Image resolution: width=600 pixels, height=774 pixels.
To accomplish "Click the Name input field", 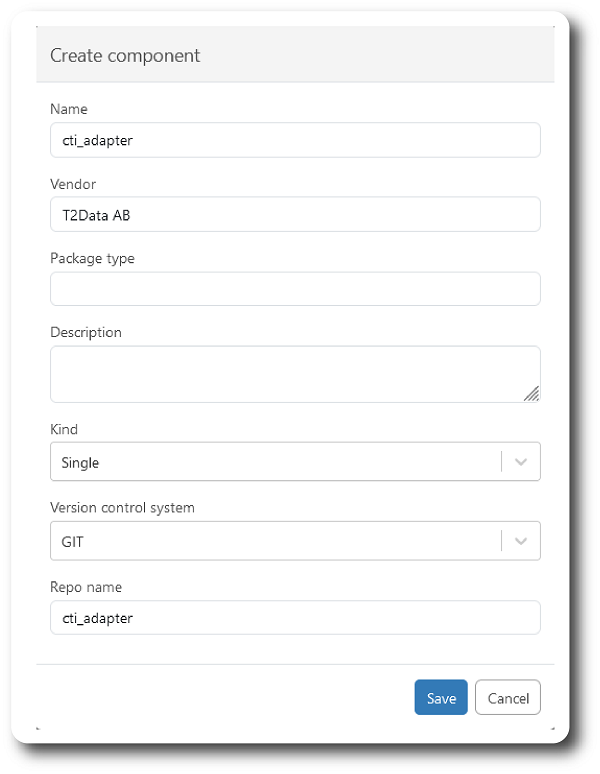I will [295, 140].
